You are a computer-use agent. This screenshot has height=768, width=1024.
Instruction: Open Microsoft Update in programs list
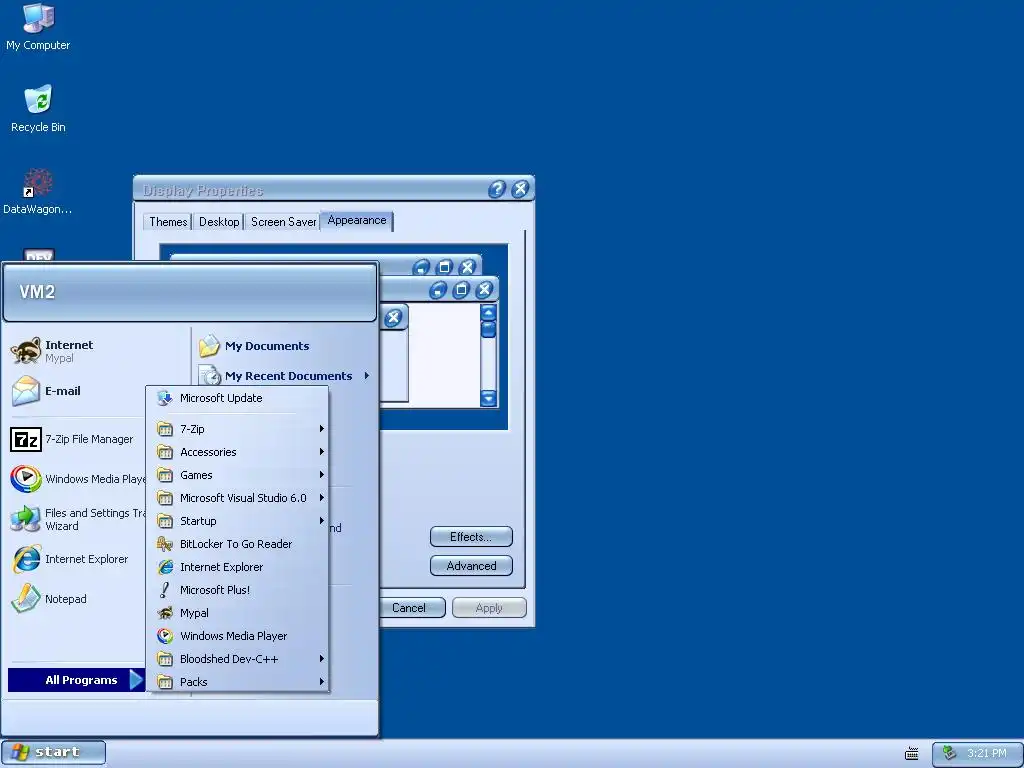[238, 398]
